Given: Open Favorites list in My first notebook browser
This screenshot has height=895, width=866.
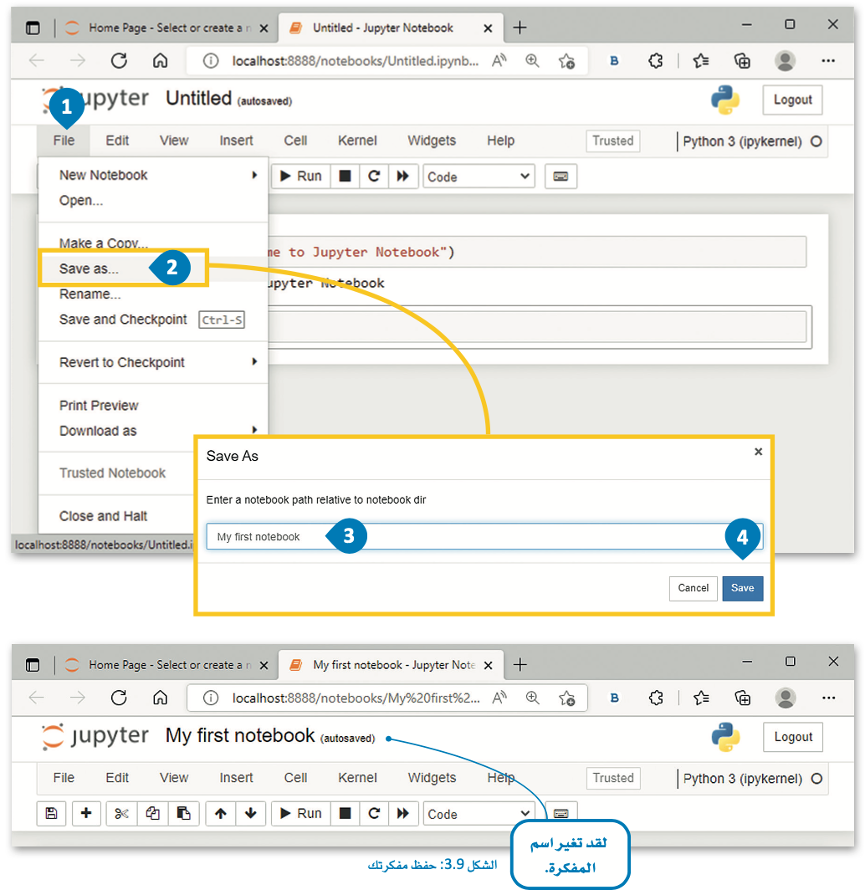Looking at the screenshot, I should click(x=701, y=698).
